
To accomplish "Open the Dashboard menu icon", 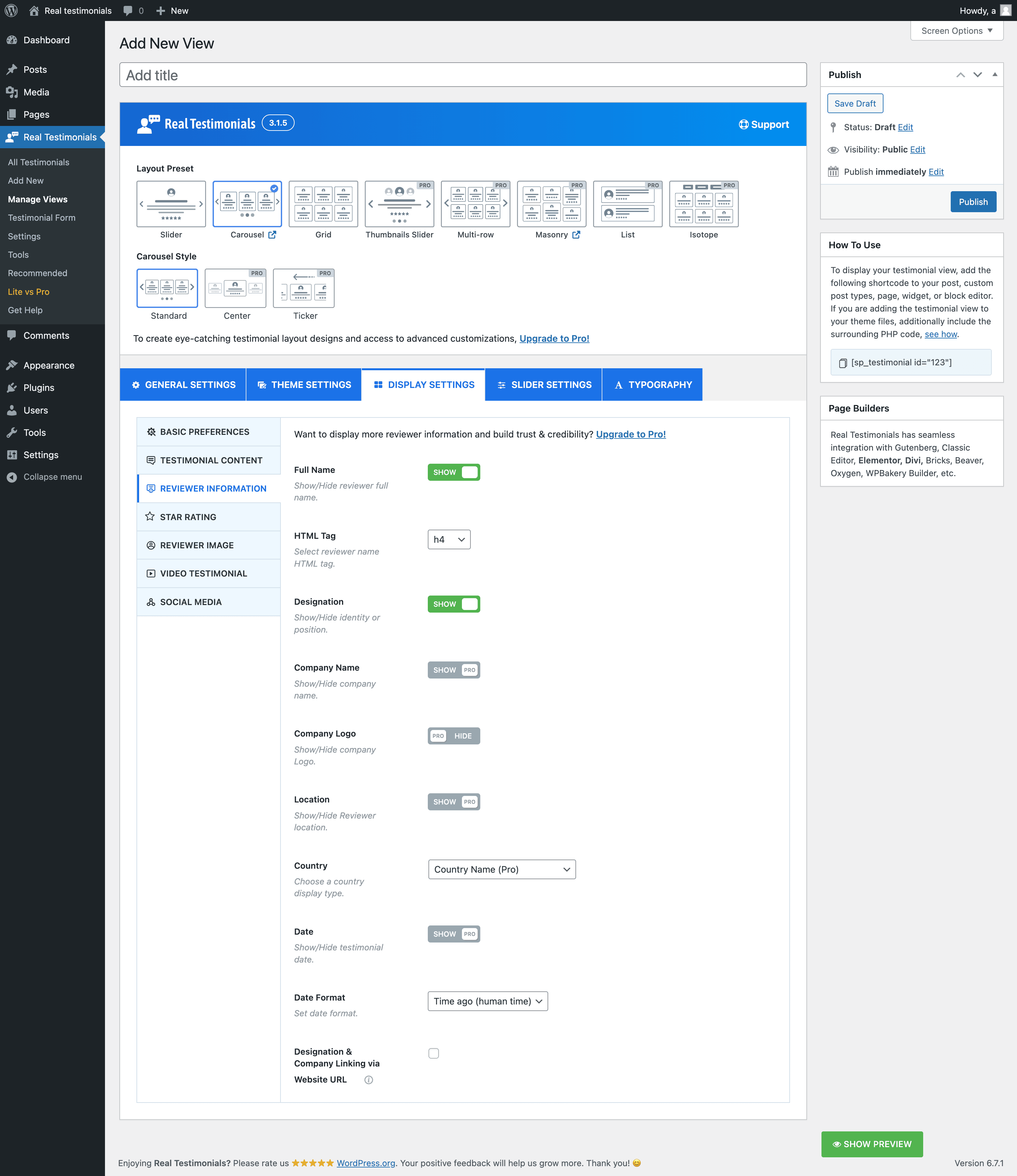I will pyautogui.click(x=12, y=40).
